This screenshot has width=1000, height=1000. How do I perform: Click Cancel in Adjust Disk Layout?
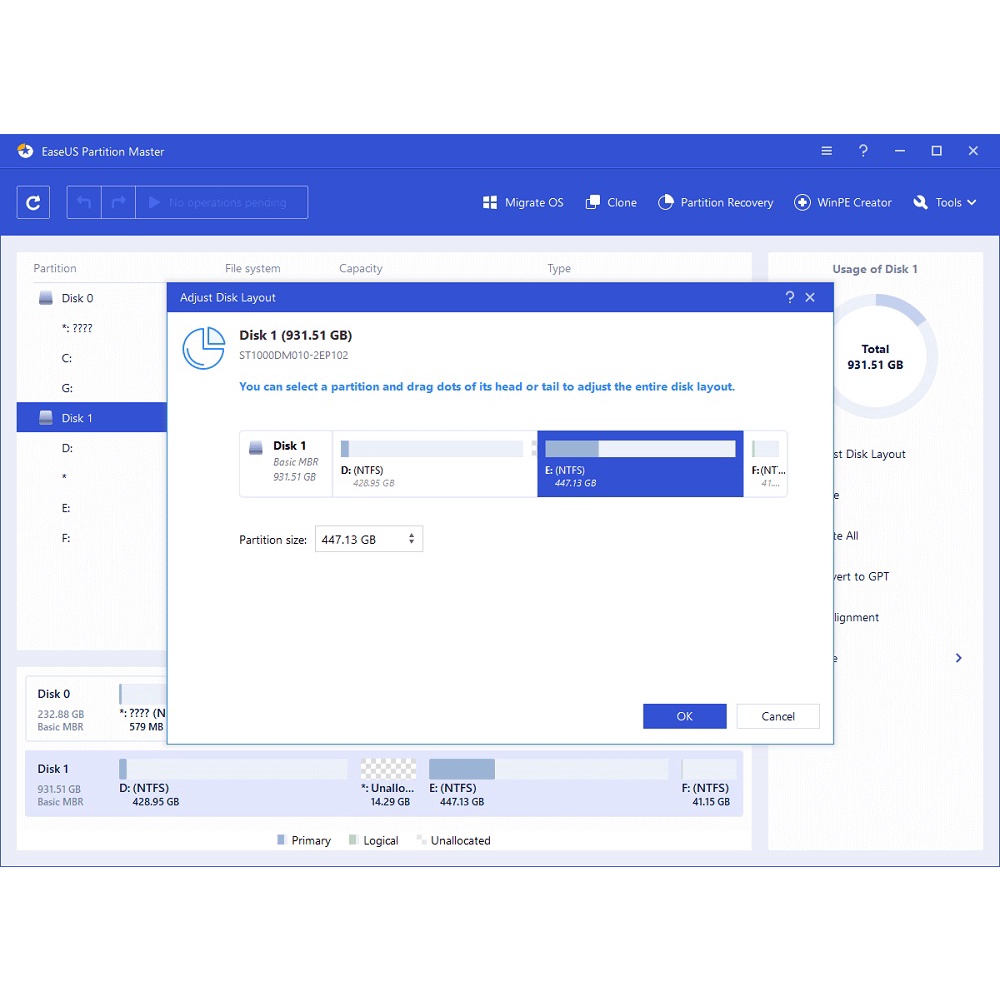pos(778,716)
